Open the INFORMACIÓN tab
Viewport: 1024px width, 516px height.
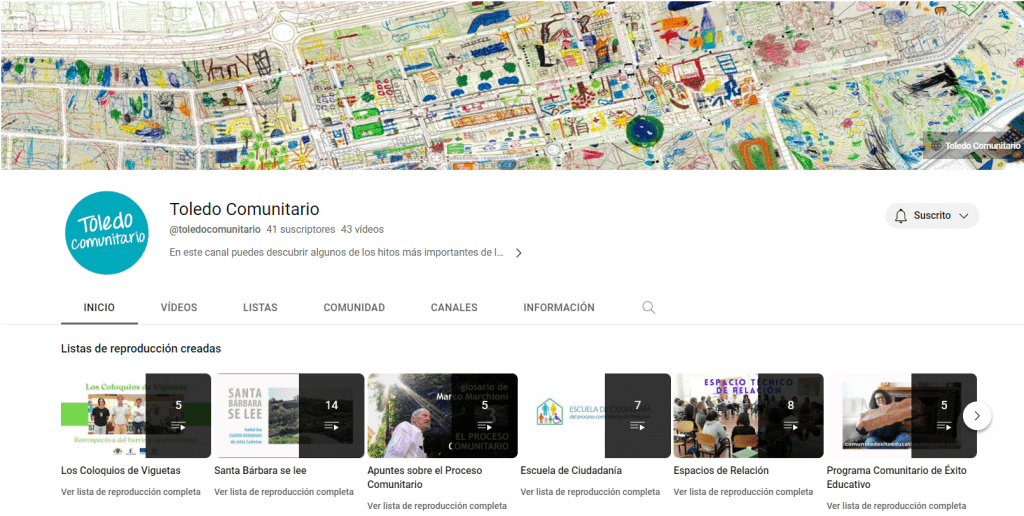(x=559, y=308)
